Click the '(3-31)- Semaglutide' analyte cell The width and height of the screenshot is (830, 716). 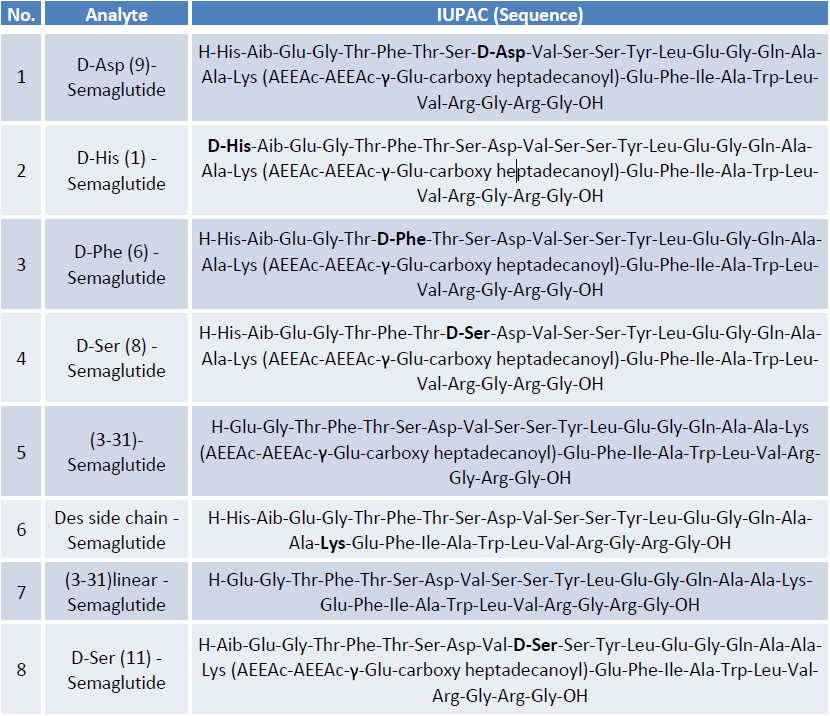[x=116, y=452]
